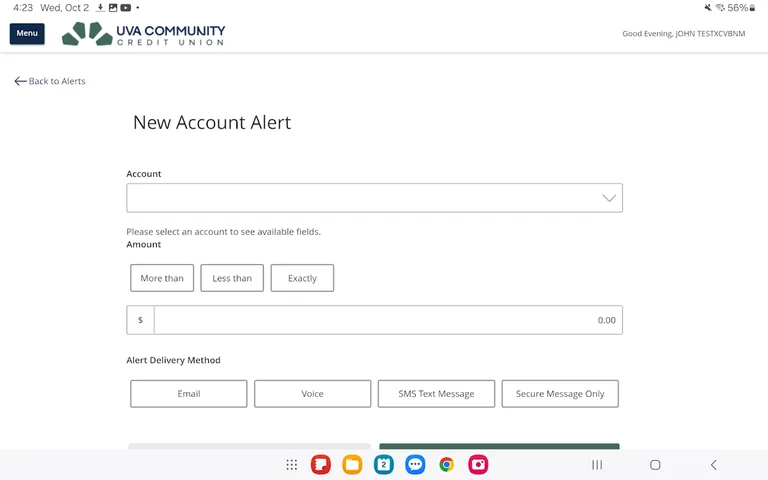Select the More than amount option
This screenshot has width=768, height=480.
tap(162, 278)
